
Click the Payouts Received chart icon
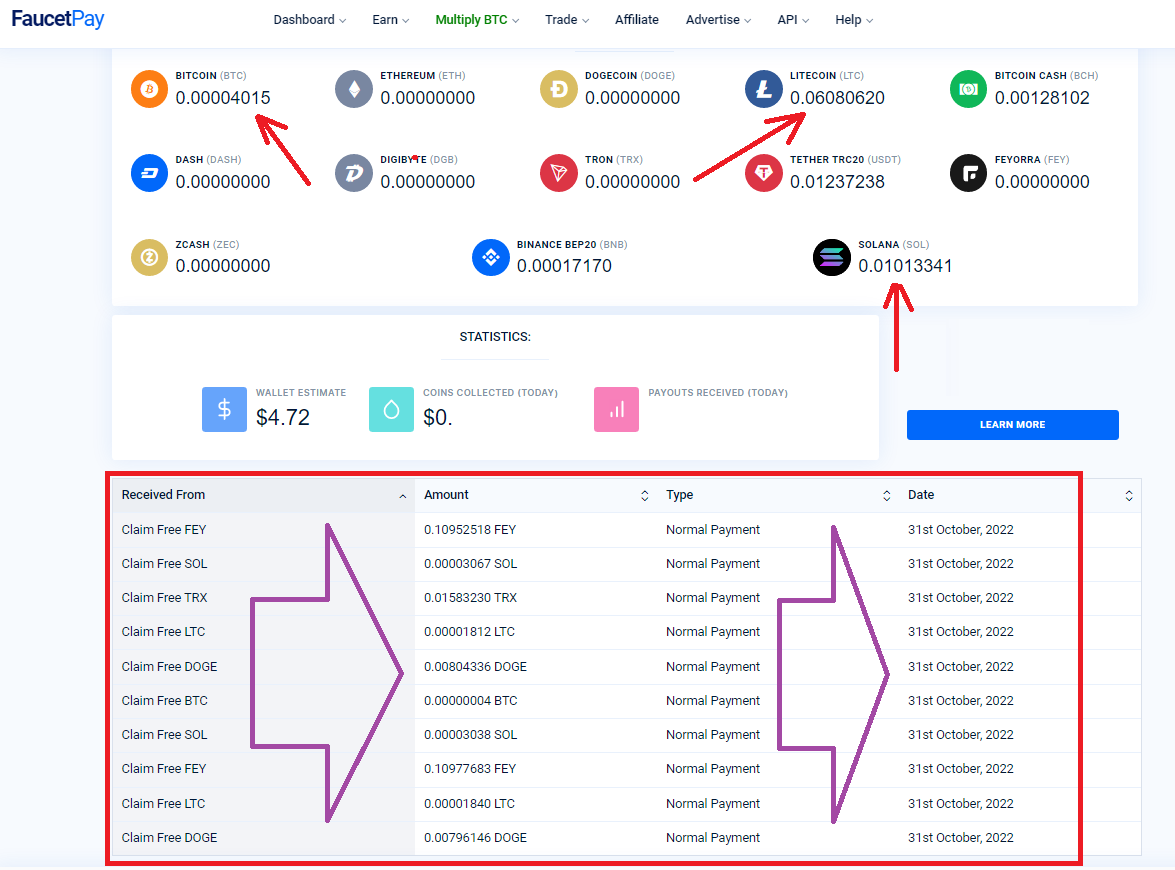(x=616, y=409)
